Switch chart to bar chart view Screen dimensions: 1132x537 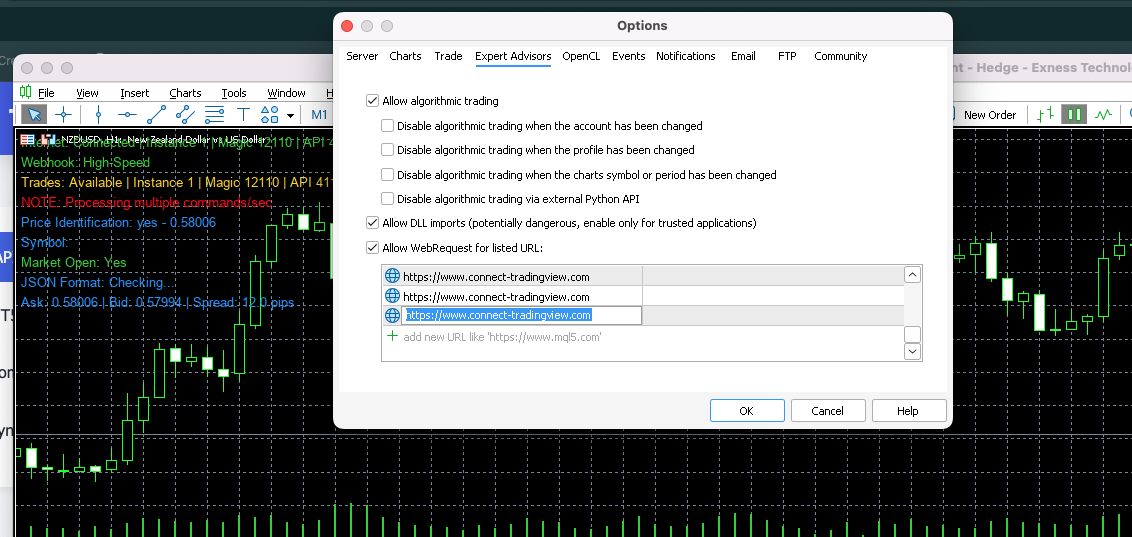click(1045, 115)
